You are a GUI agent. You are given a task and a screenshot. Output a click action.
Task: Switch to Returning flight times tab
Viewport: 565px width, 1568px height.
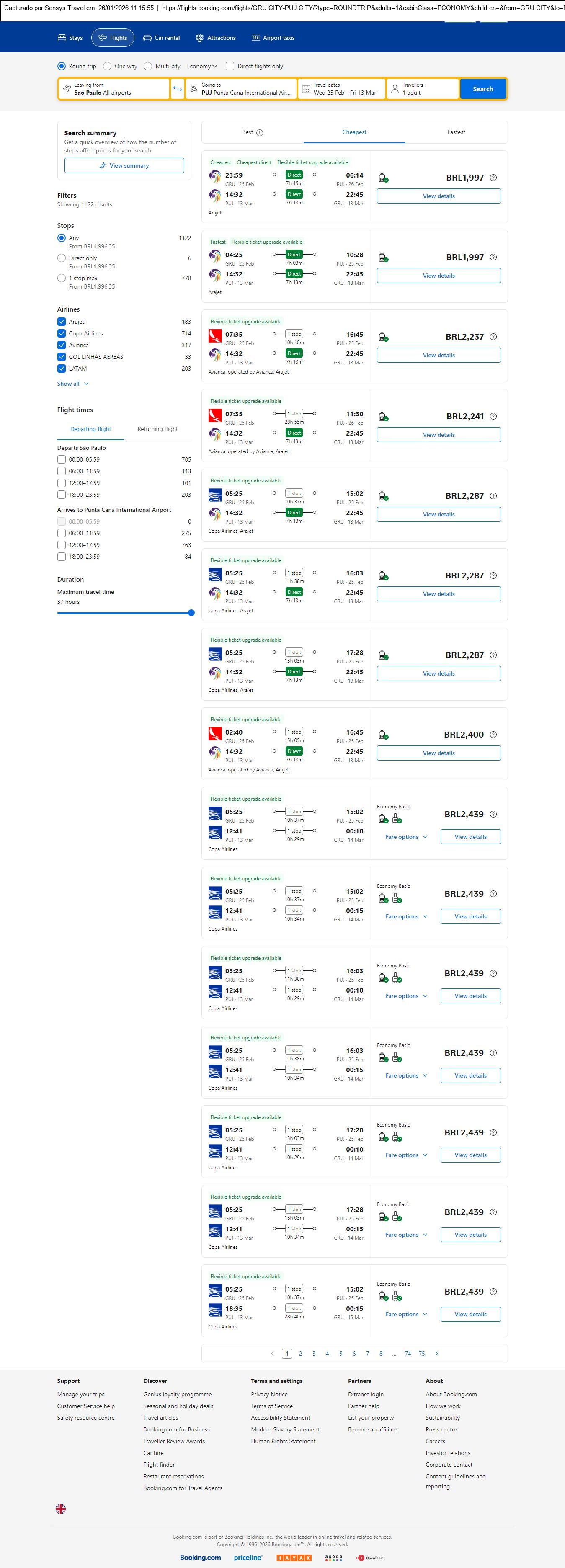click(x=157, y=429)
